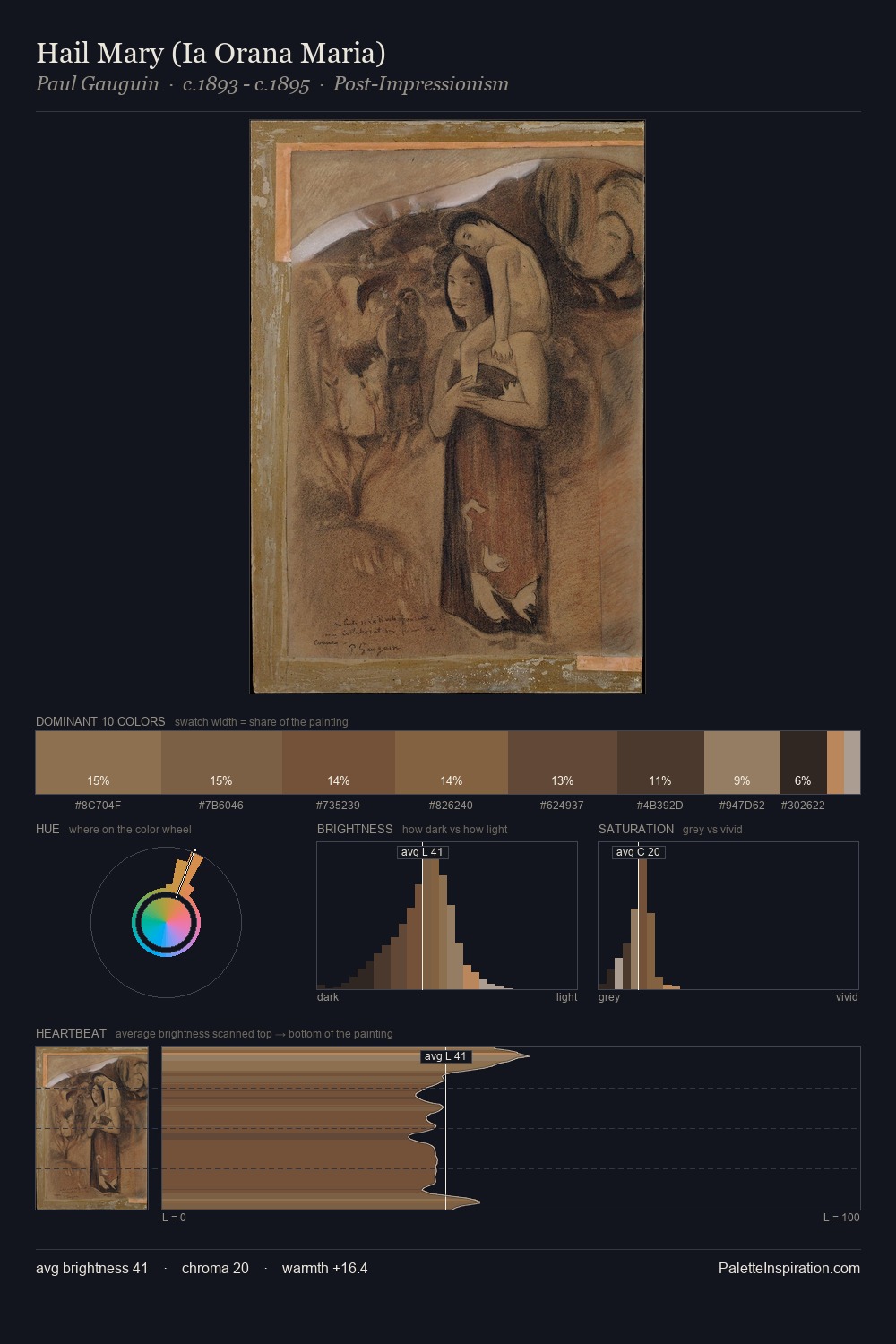Select the #735239 color swatch
896x1344 pixels.
point(339,762)
